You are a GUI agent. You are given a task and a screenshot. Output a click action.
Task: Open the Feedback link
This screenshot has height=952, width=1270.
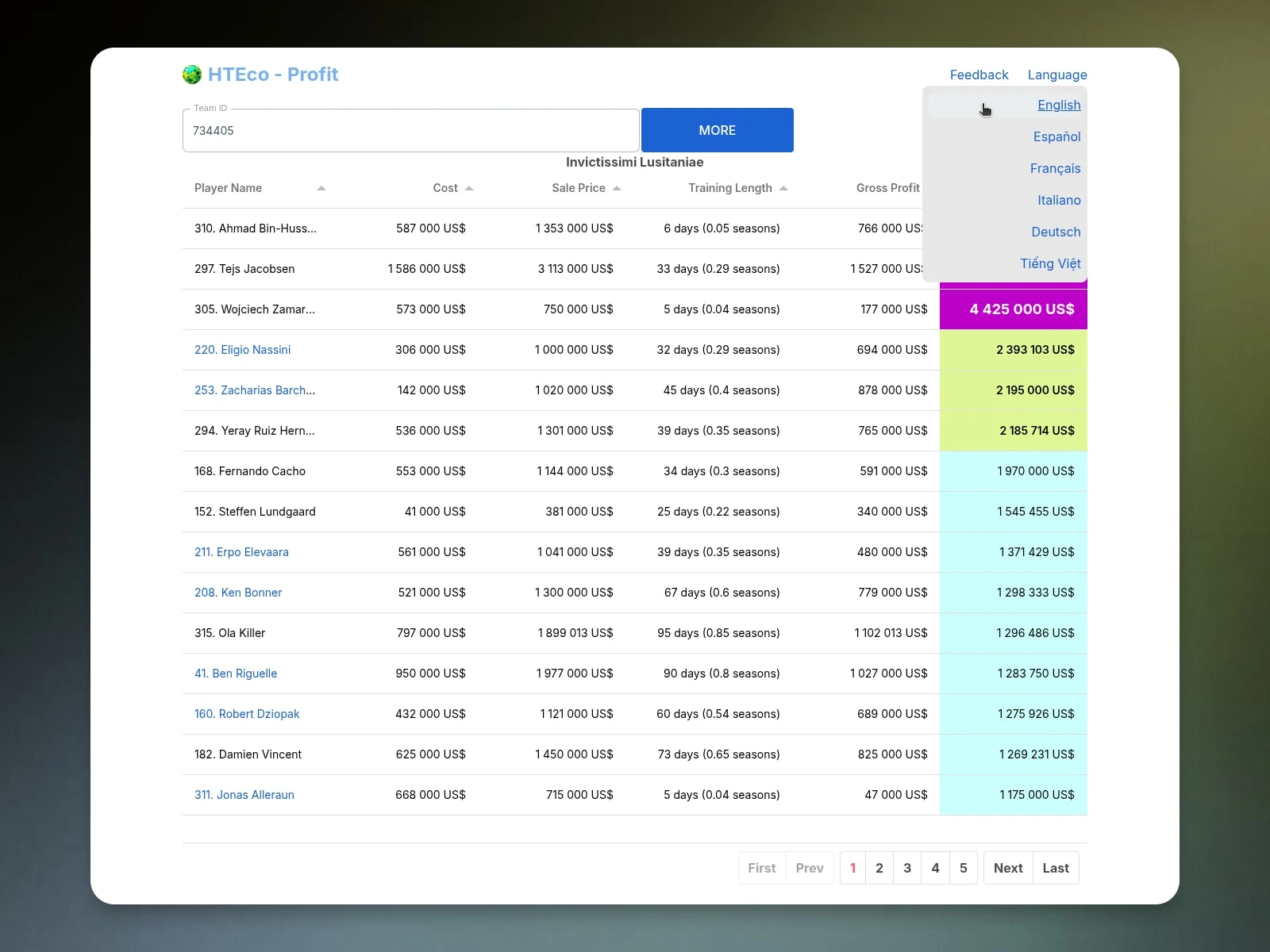tap(979, 75)
